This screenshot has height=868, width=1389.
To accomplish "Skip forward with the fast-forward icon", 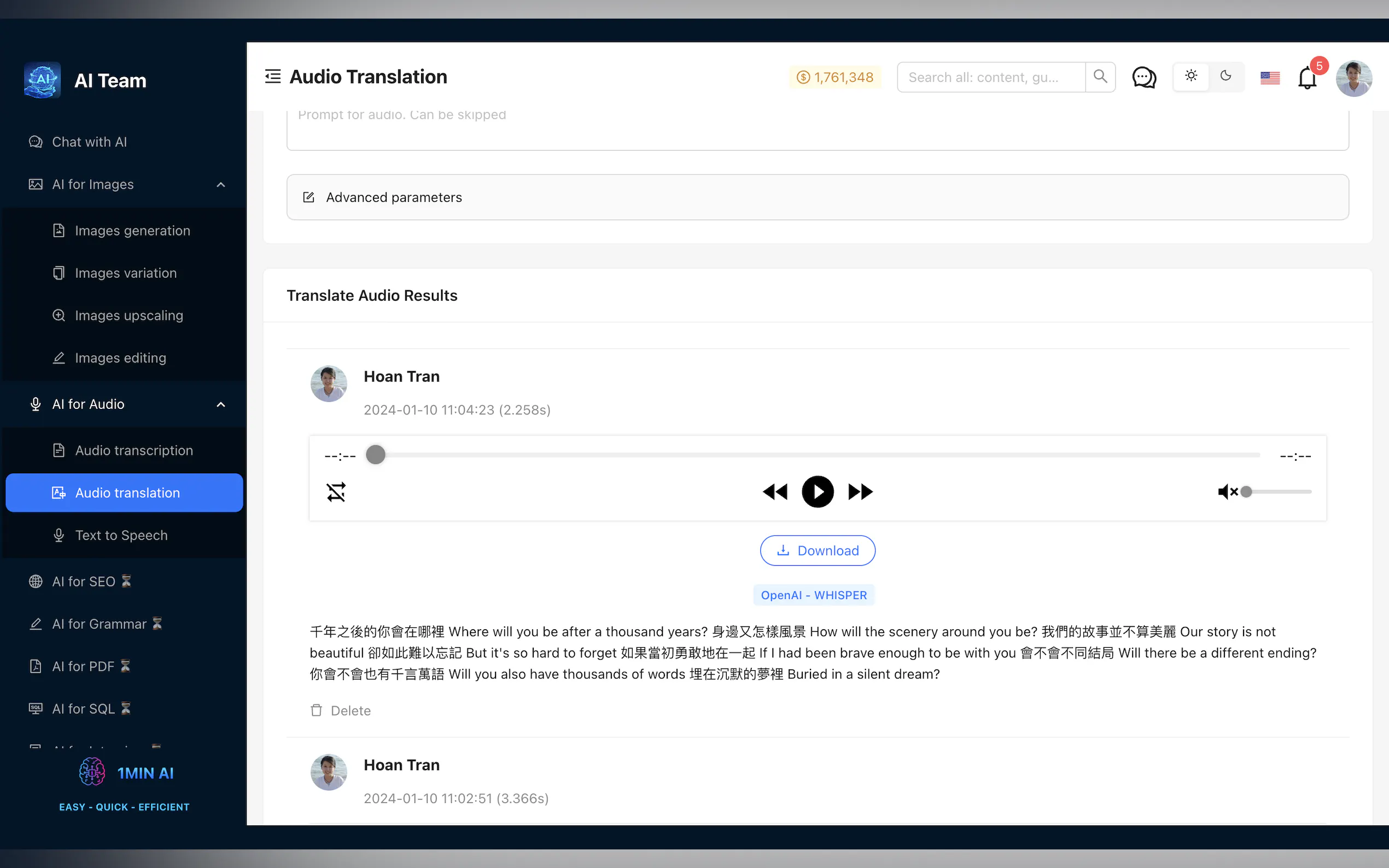I will point(860,492).
